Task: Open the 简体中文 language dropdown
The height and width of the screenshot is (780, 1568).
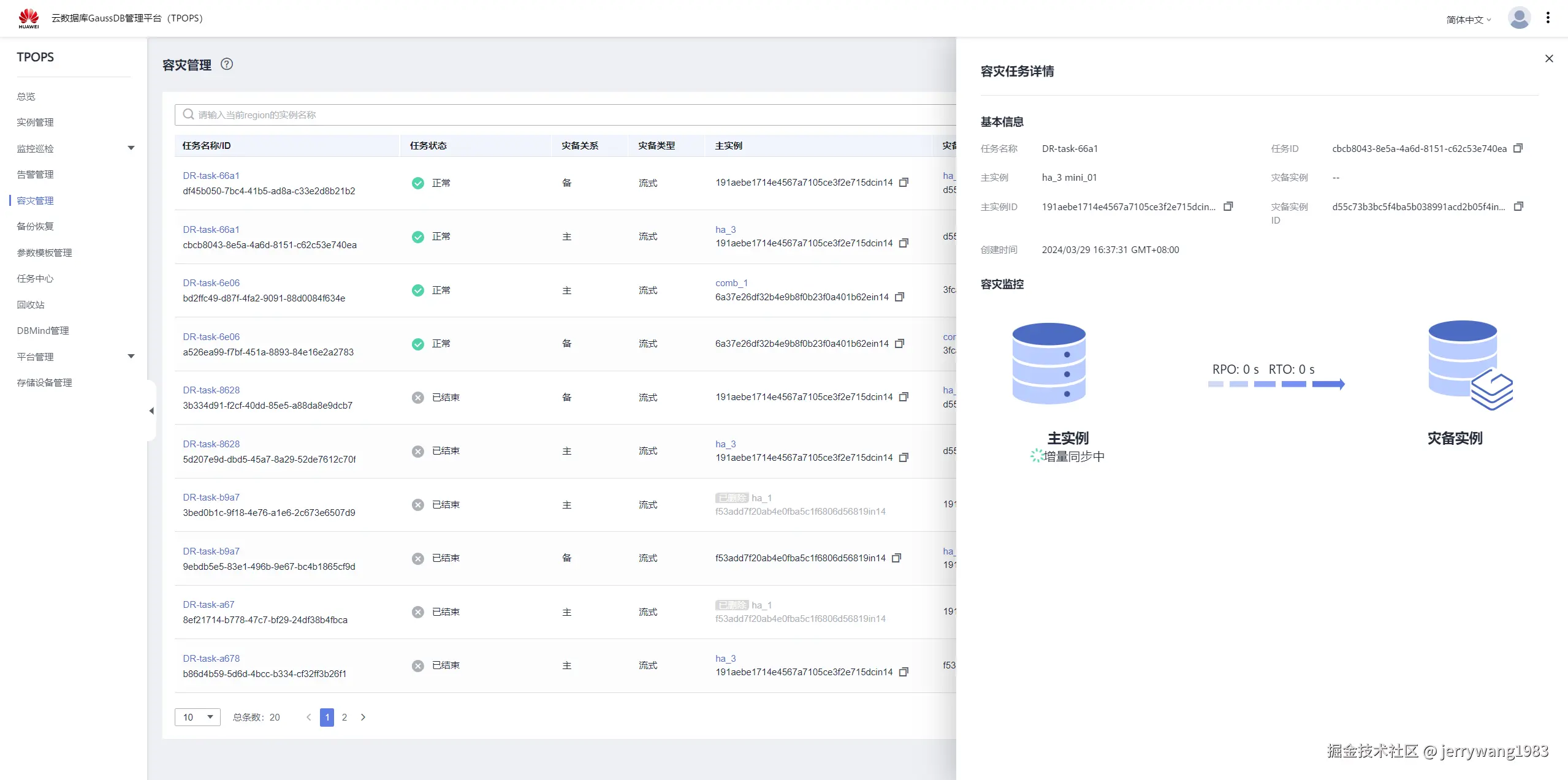Action: pos(1468,20)
